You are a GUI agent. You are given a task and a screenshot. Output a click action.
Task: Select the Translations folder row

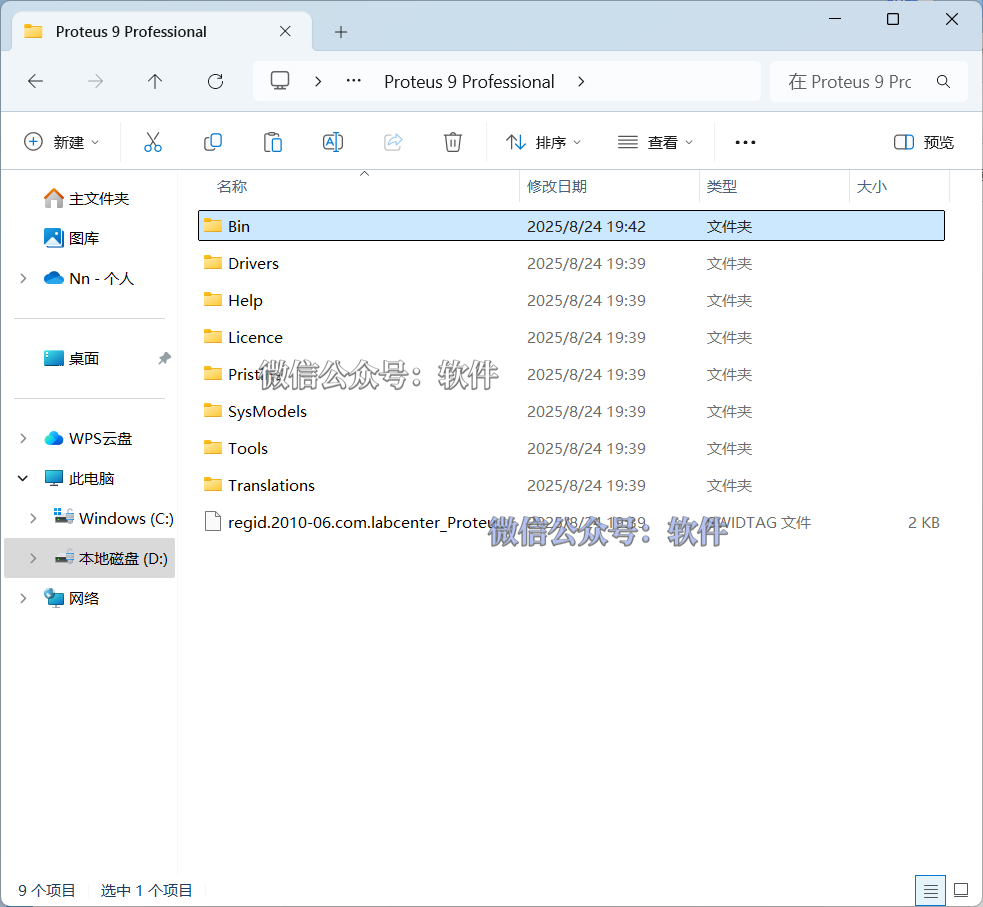pos(571,485)
